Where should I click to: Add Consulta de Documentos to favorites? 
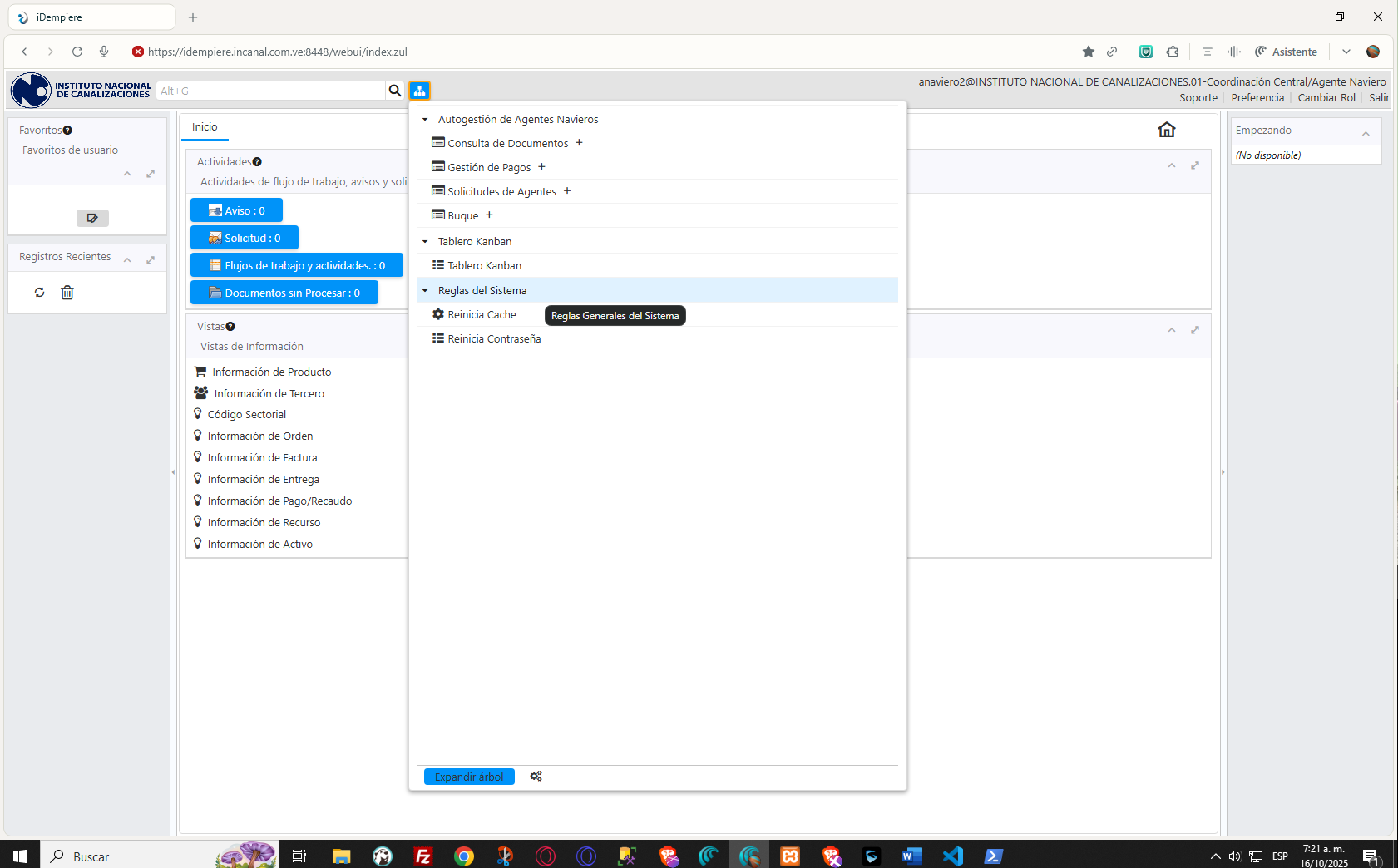point(580,143)
